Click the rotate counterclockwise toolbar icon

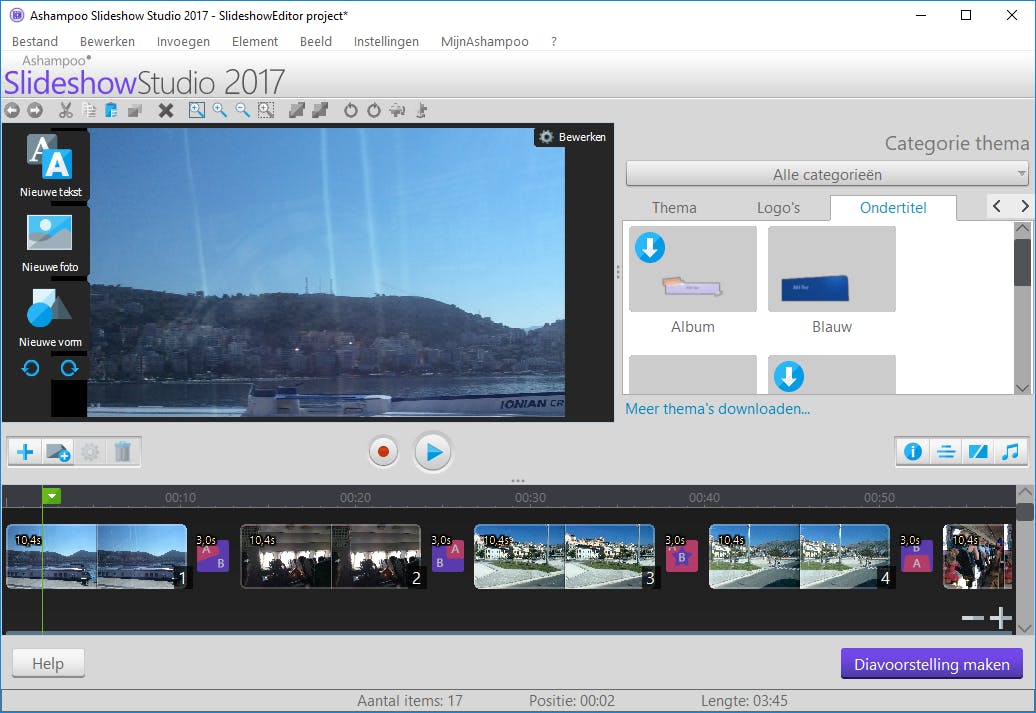[x=351, y=110]
